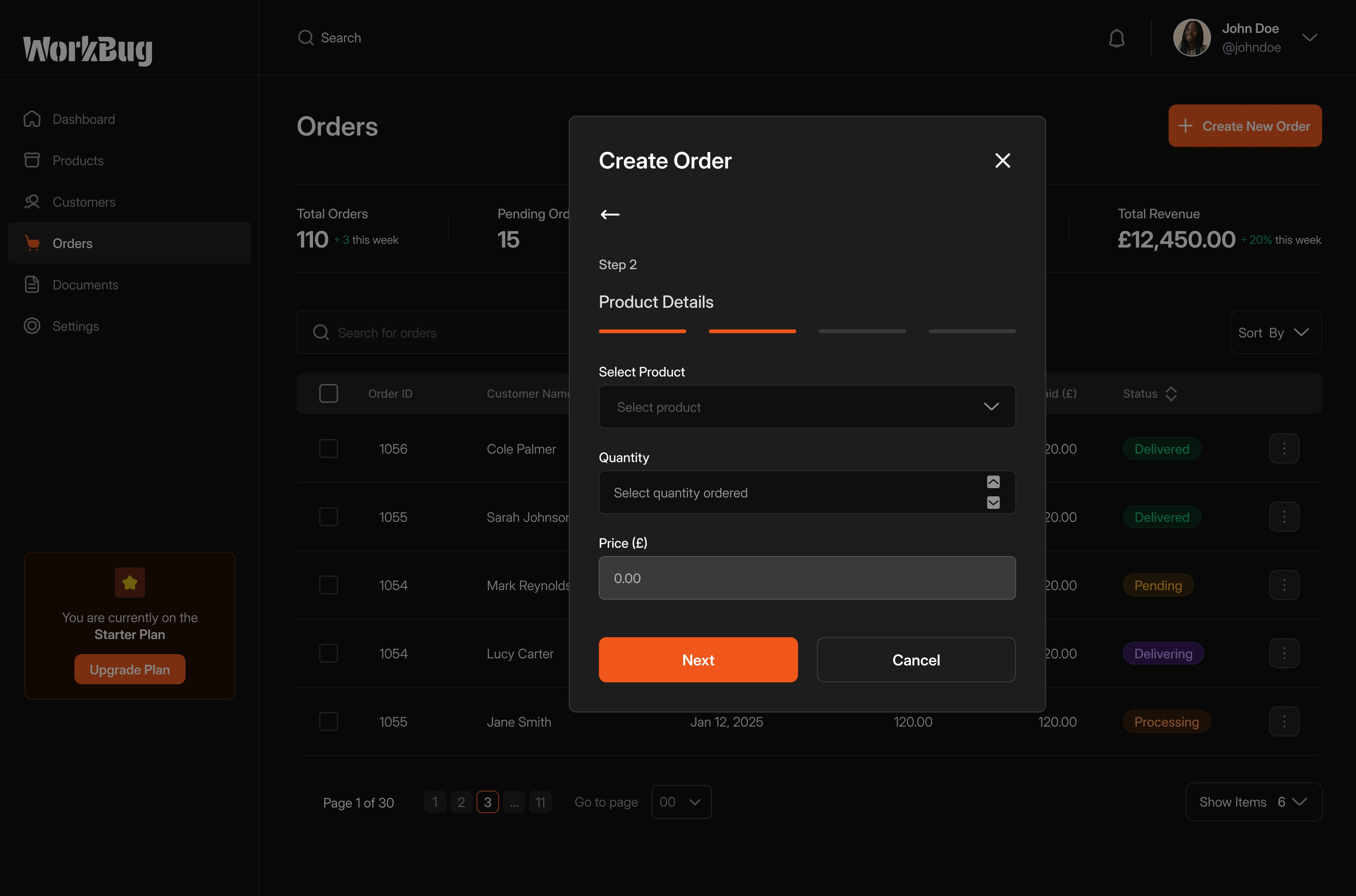Click the Next button
This screenshot has height=896, width=1356.
(x=698, y=660)
